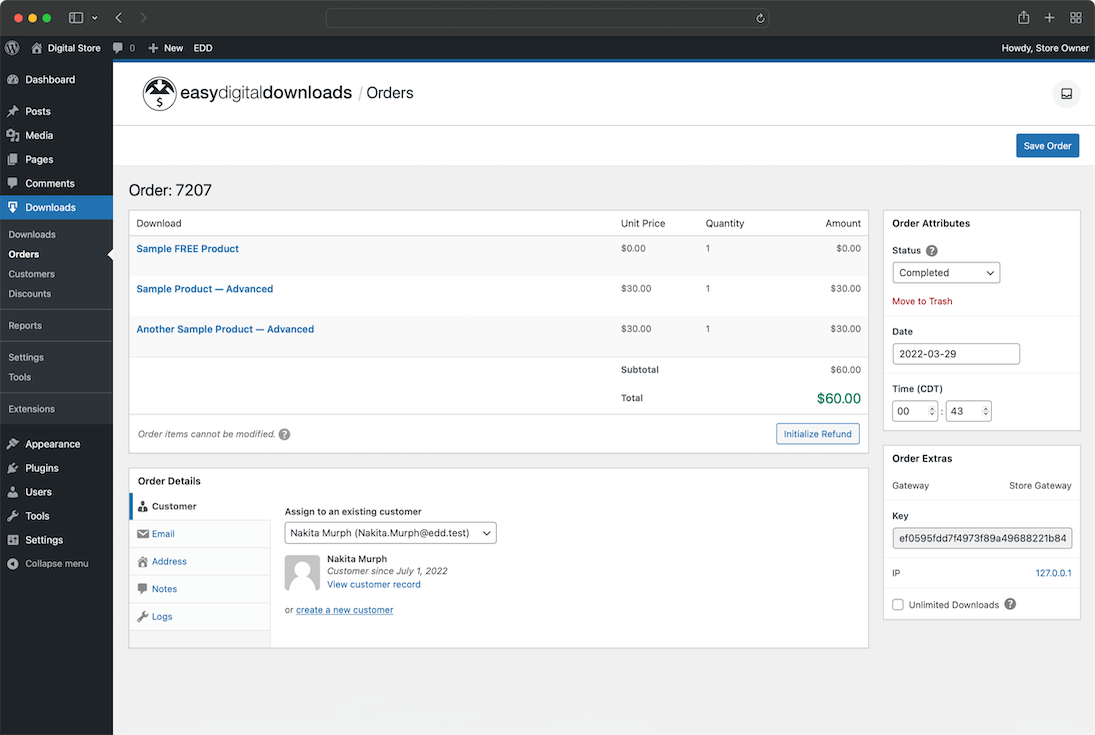Expand the existing customer dropdown
1095x735 pixels.
390,534
